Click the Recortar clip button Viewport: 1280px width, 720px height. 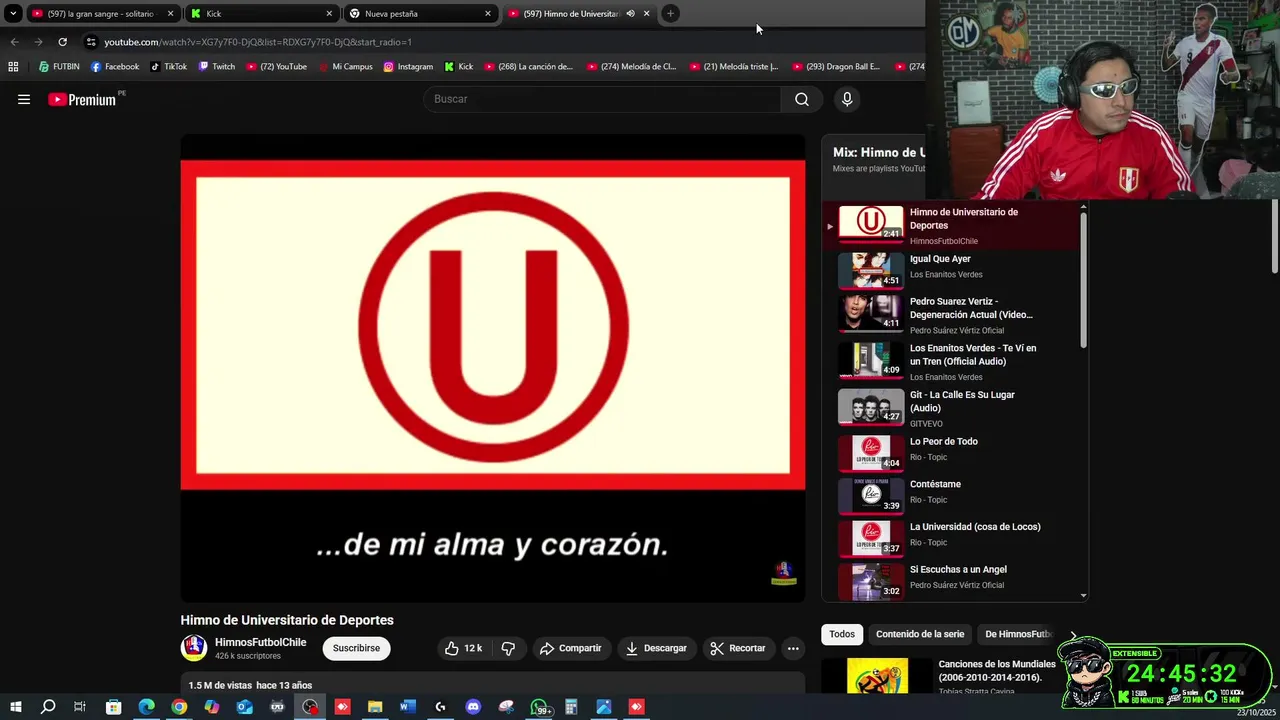pos(738,648)
